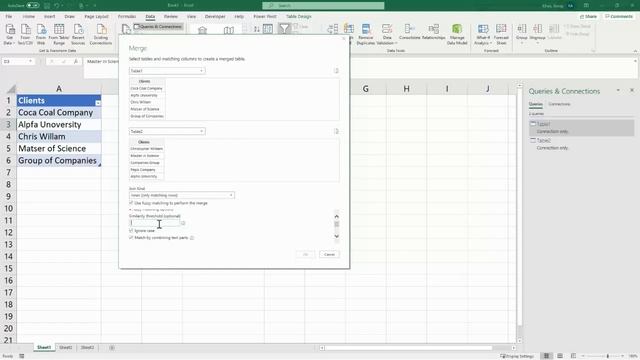The image size is (640, 360).
Task: Switch to the Home ribbon tab
Action: [x=29, y=16]
